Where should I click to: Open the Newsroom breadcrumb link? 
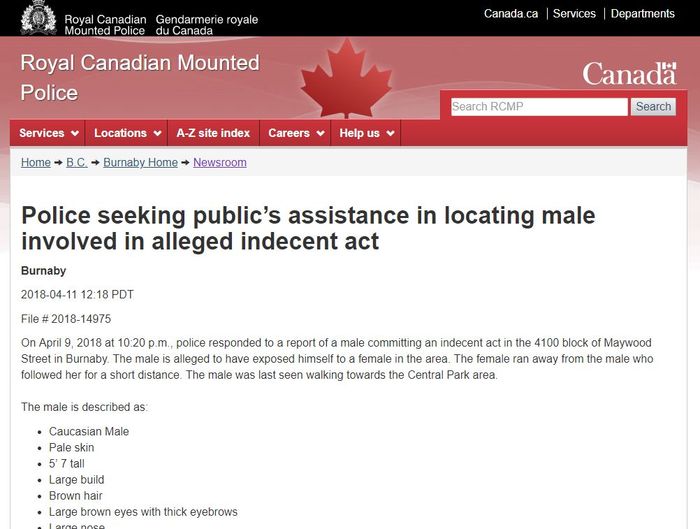tap(220, 162)
